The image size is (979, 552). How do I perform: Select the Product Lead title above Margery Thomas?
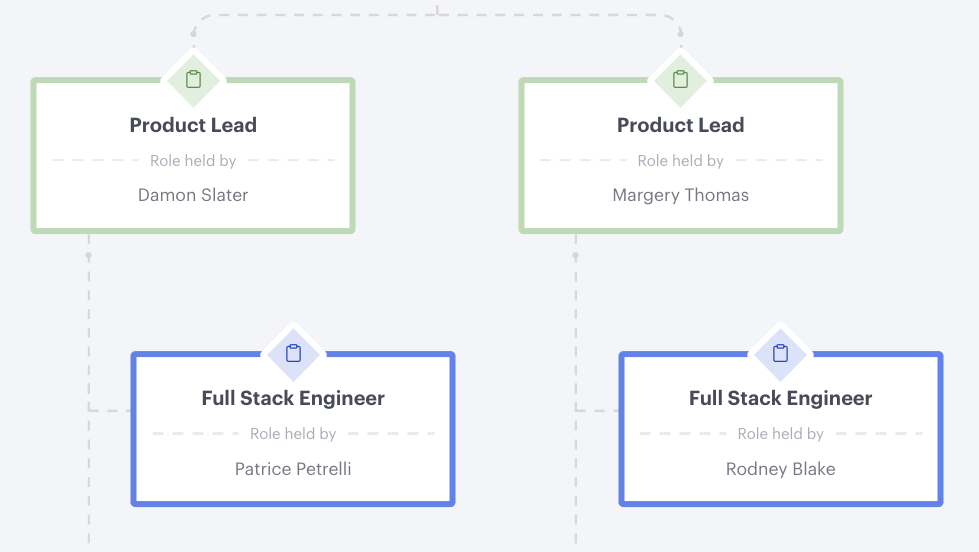point(680,125)
